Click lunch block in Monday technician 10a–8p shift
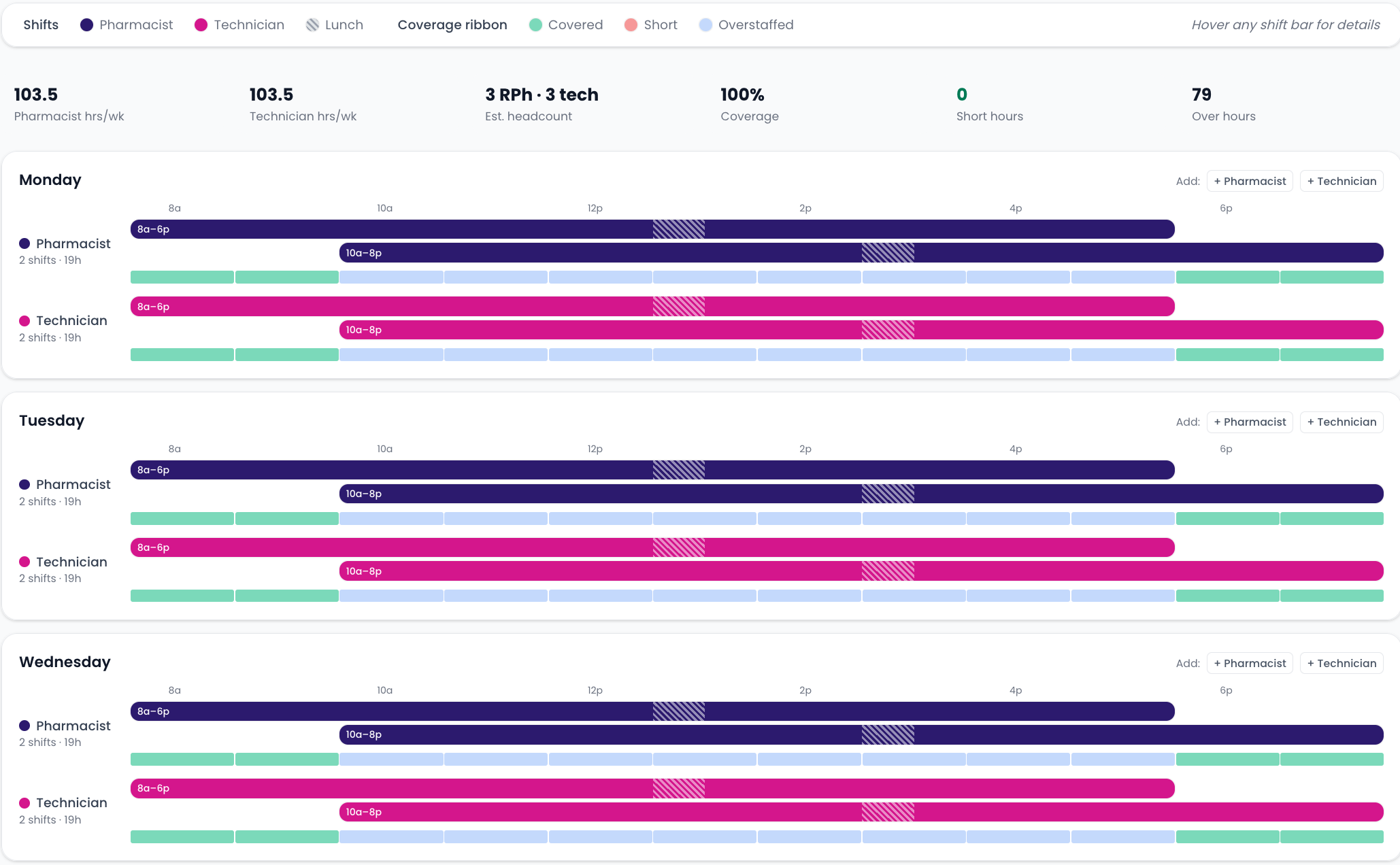 (x=888, y=330)
